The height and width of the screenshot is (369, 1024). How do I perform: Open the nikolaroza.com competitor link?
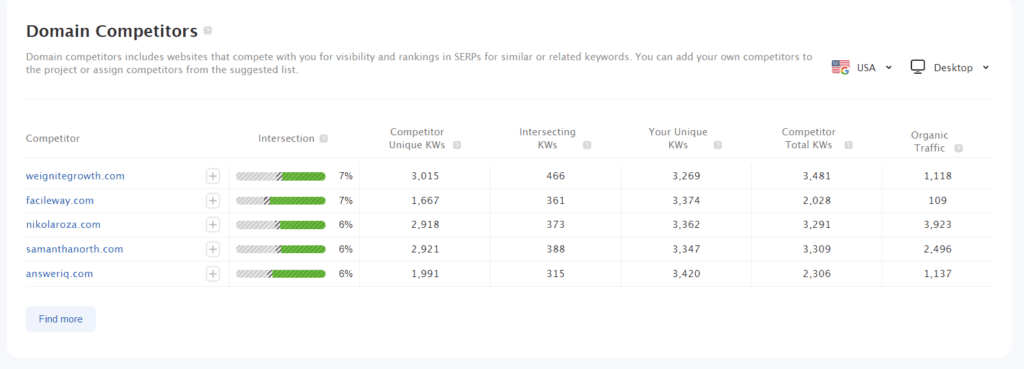click(x=63, y=225)
